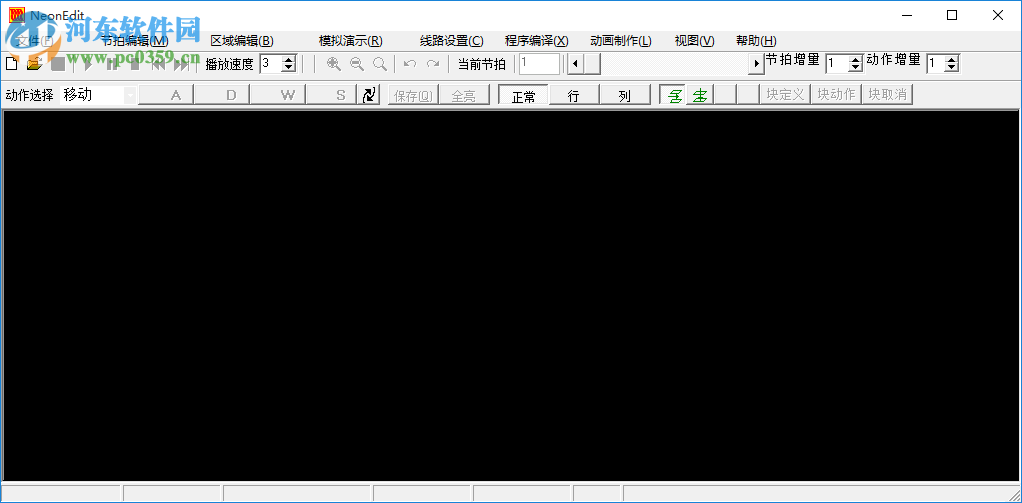Maximize the NeonEdit window

(x=952, y=16)
